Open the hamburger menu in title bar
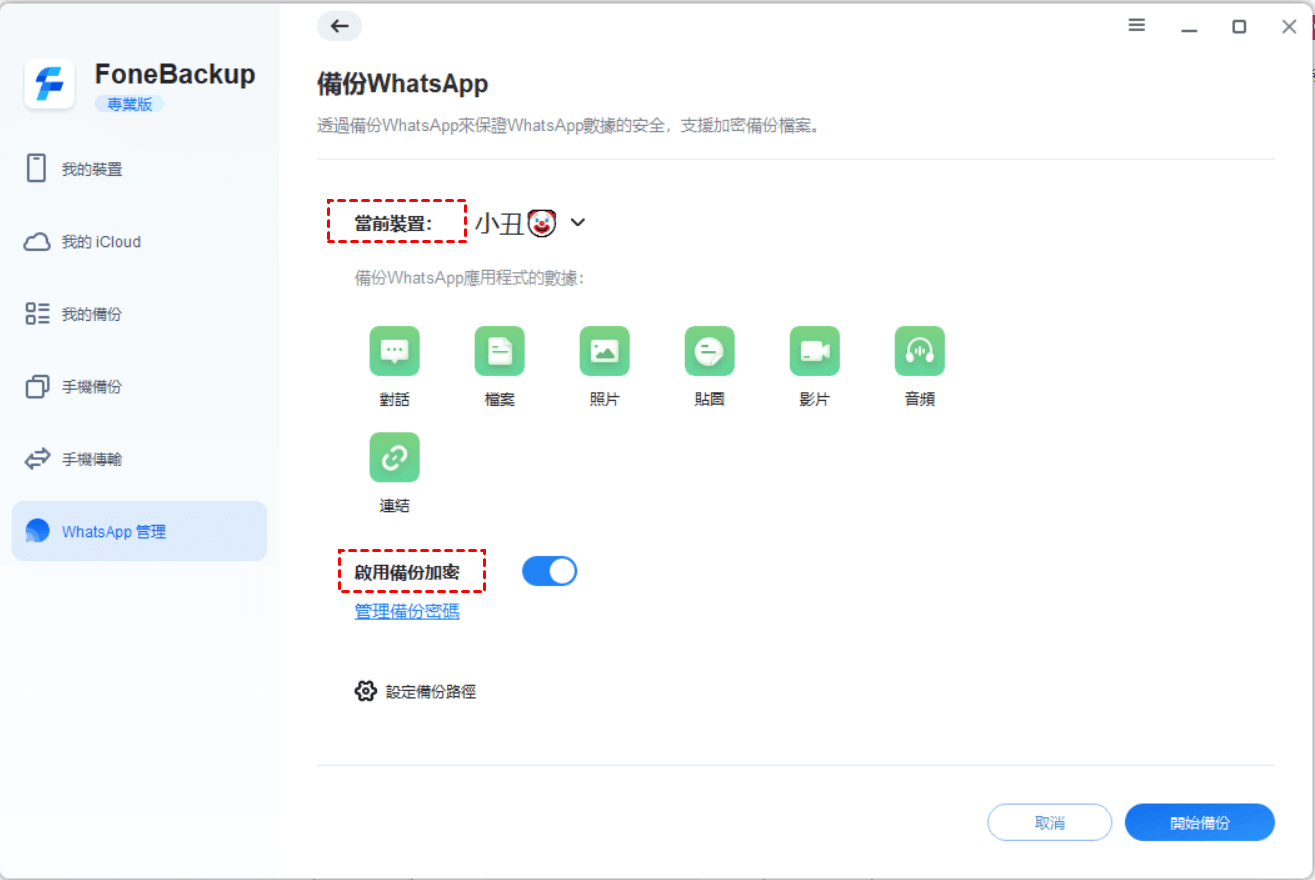Image resolution: width=1315 pixels, height=880 pixels. pos(1137,26)
